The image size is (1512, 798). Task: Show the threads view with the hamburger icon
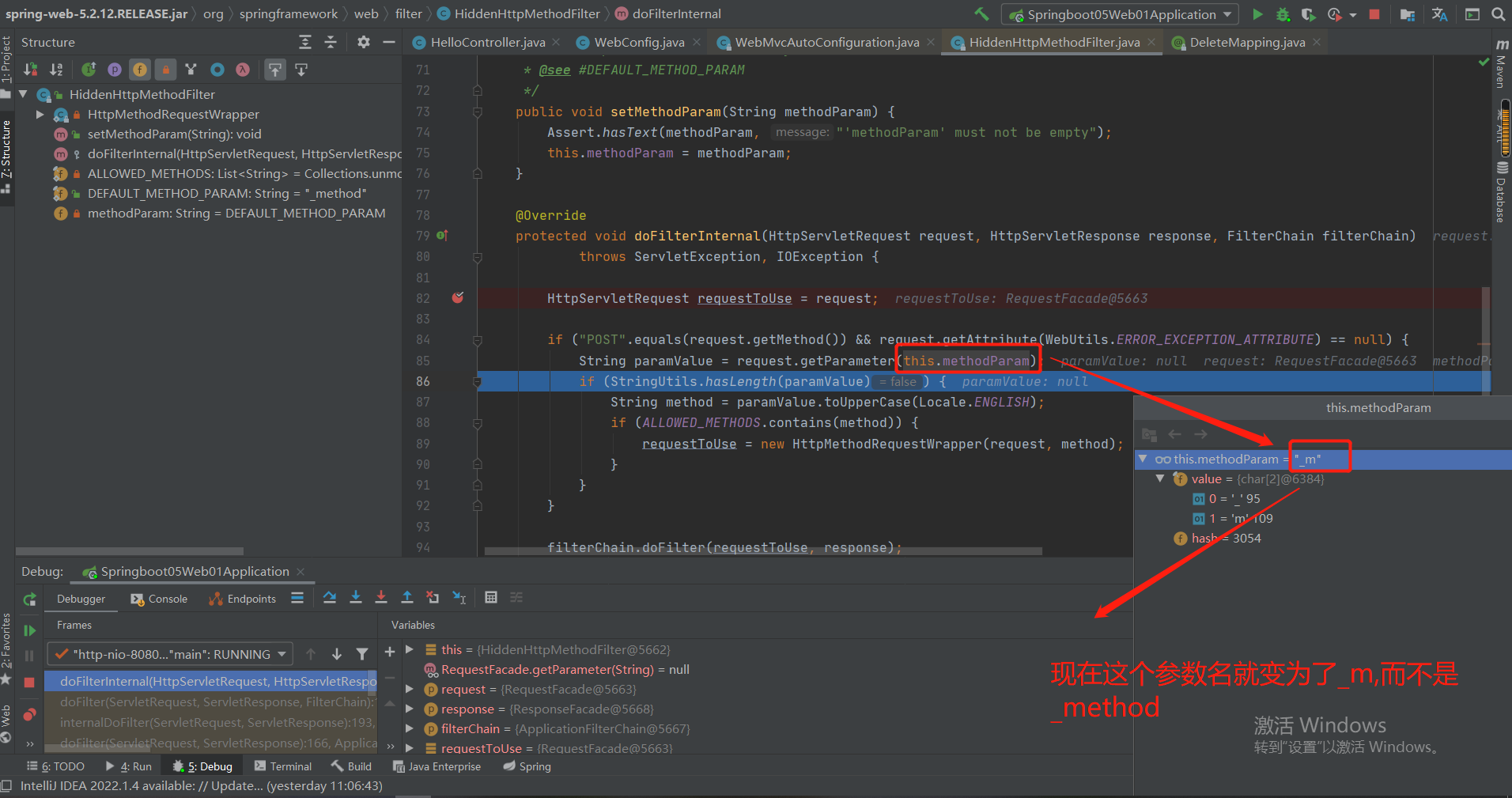click(297, 598)
